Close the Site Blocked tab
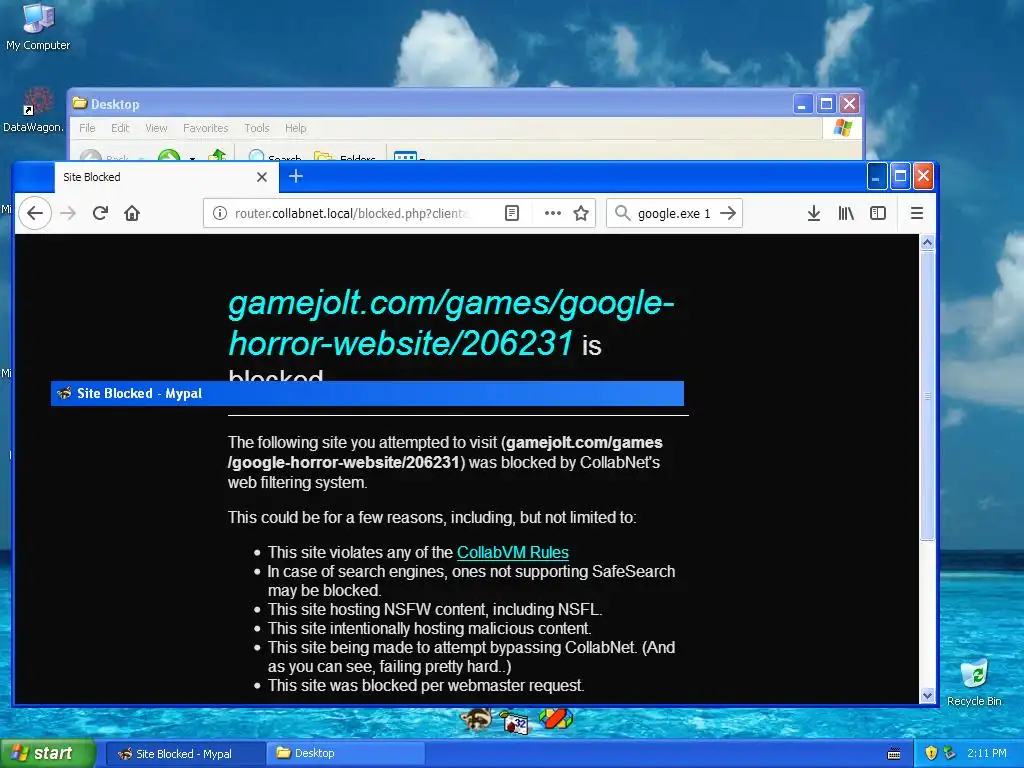This screenshot has width=1024, height=768. click(262, 177)
